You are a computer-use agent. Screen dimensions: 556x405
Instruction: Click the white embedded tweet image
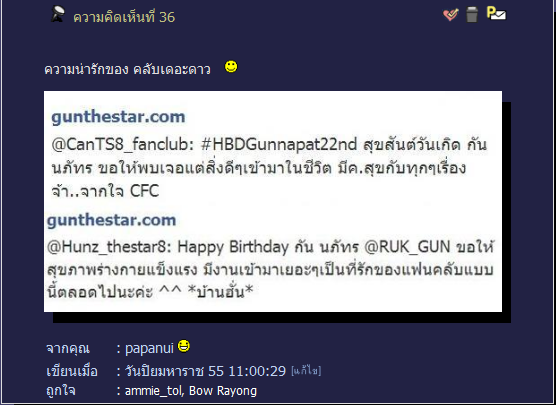(273, 201)
